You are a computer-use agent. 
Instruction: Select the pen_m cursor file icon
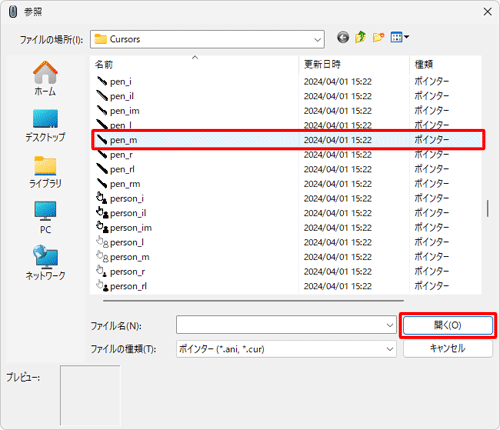click(102, 140)
